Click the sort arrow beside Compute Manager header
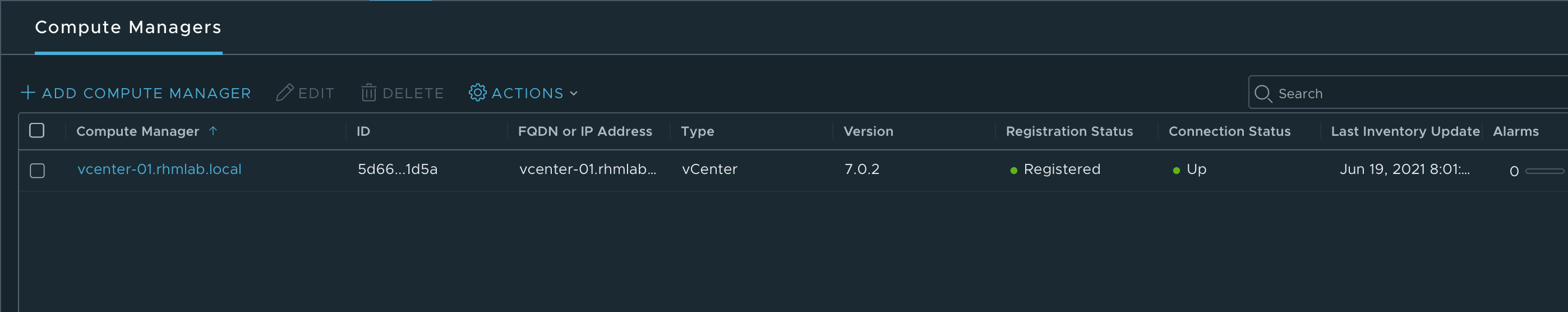Screen dimensions: 1568x312 (213, 130)
